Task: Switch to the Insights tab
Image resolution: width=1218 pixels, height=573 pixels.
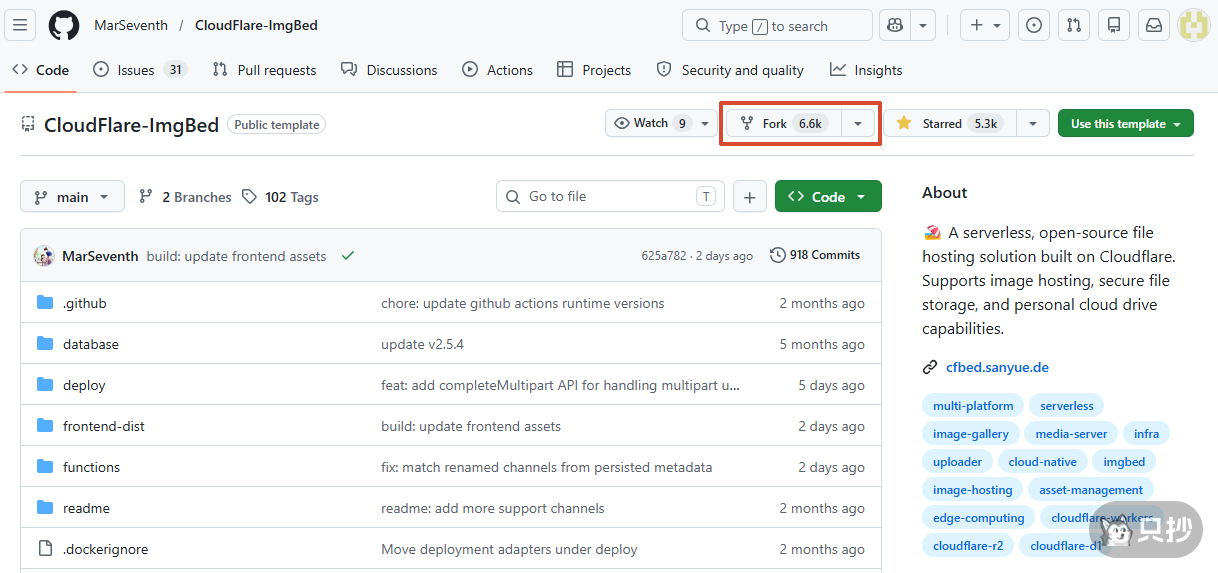Action: click(x=866, y=70)
